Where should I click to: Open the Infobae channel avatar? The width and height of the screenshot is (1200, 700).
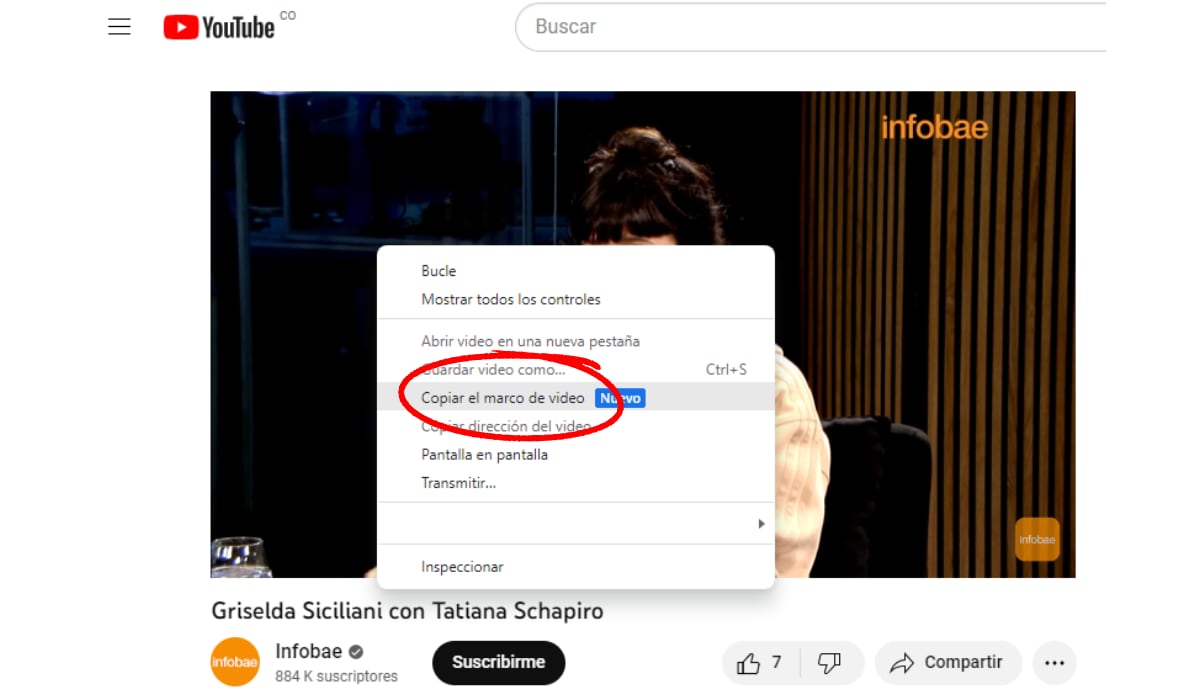click(235, 662)
